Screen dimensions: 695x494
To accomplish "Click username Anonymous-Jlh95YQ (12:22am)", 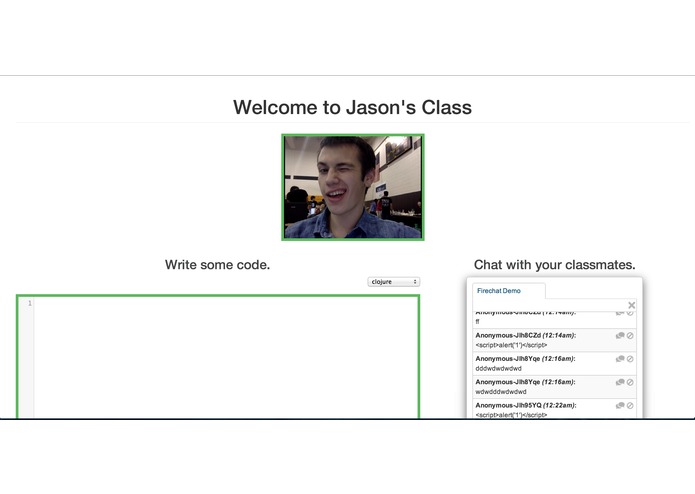I will (x=508, y=405).
